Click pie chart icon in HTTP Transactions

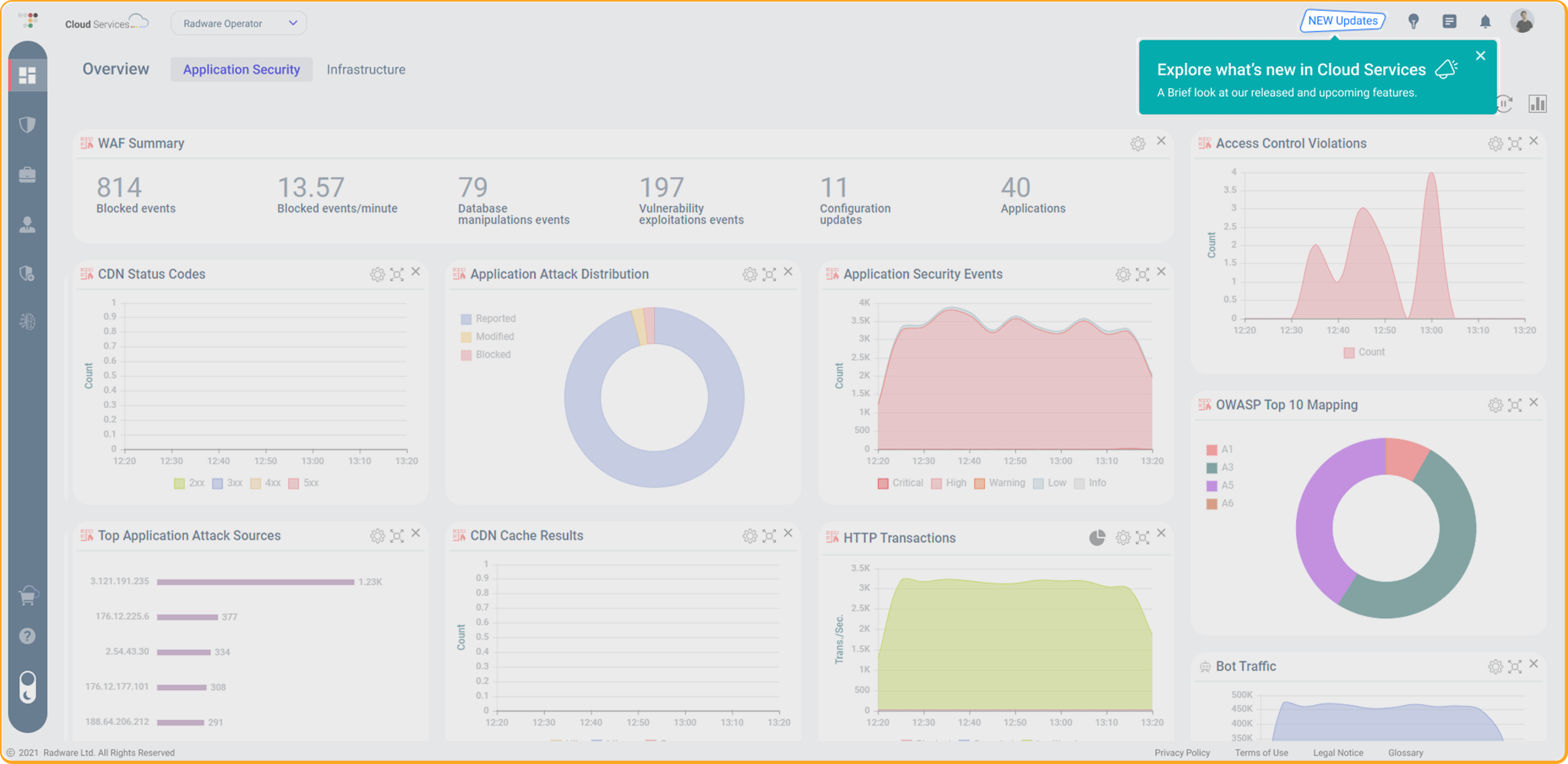click(1097, 537)
